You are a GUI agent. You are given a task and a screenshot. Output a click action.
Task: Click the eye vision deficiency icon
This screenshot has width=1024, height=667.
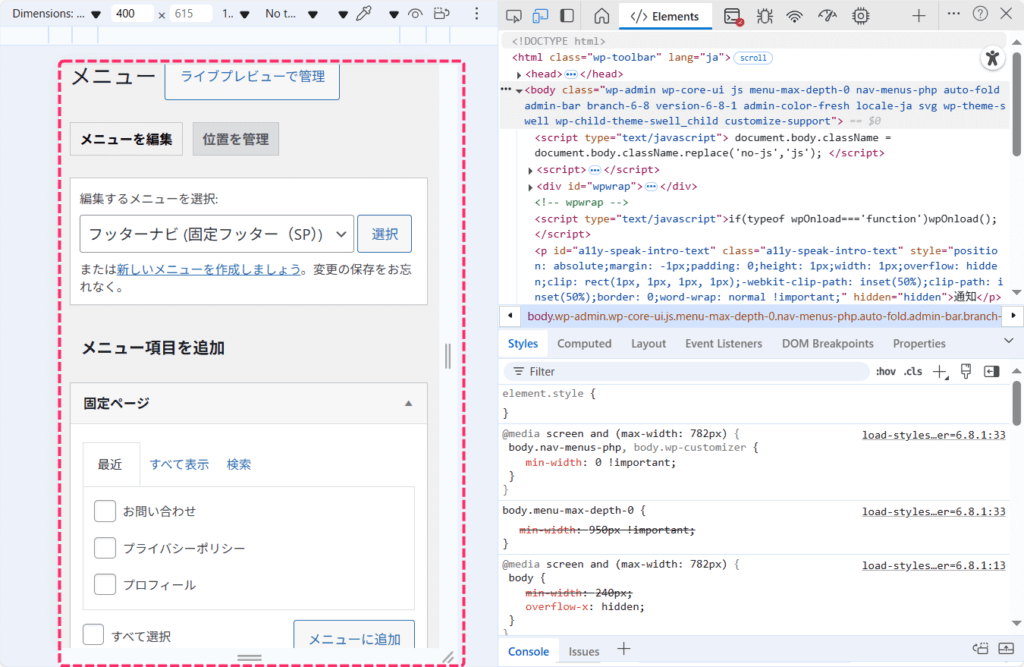415,14
